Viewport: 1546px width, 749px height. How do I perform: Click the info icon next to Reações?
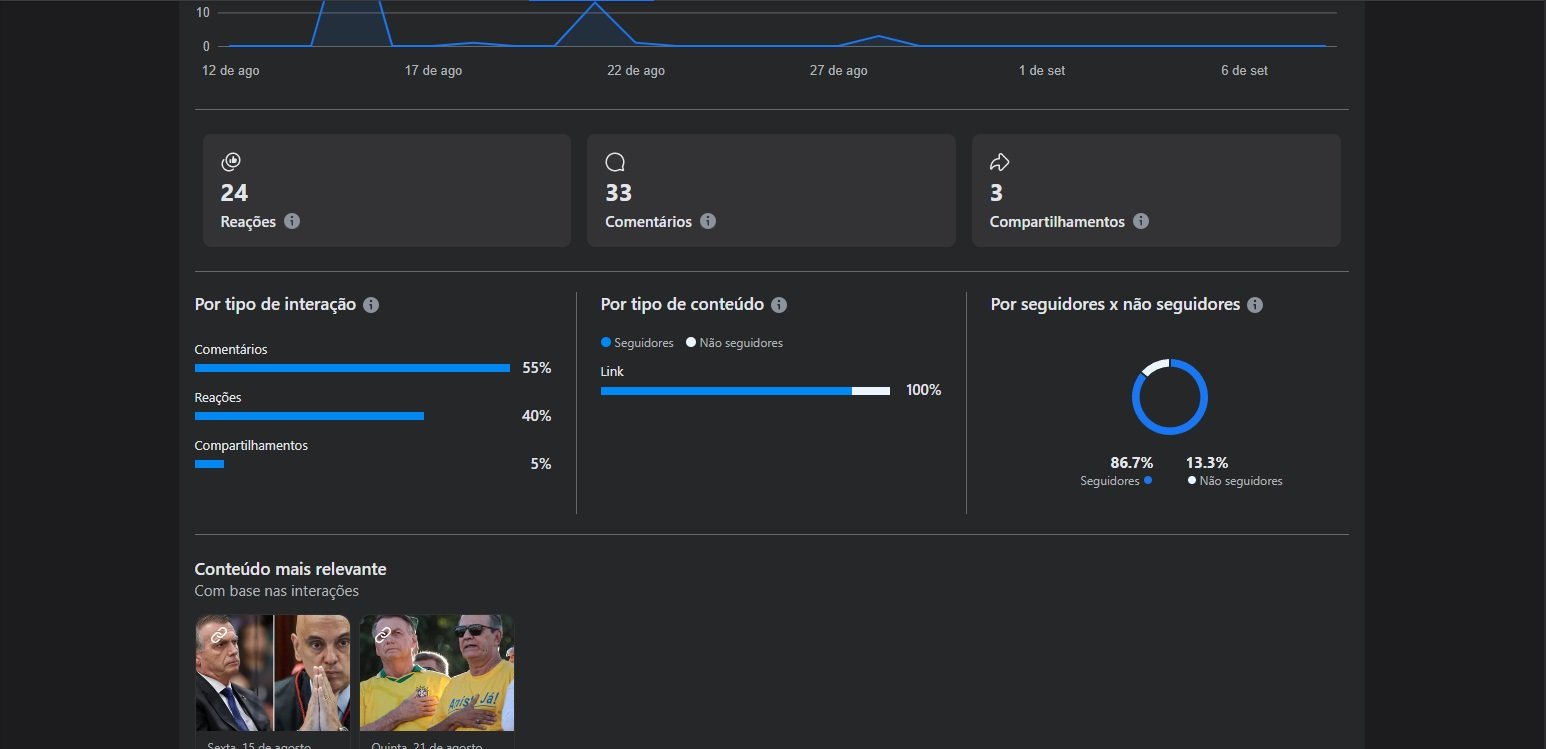click(292, 221)
